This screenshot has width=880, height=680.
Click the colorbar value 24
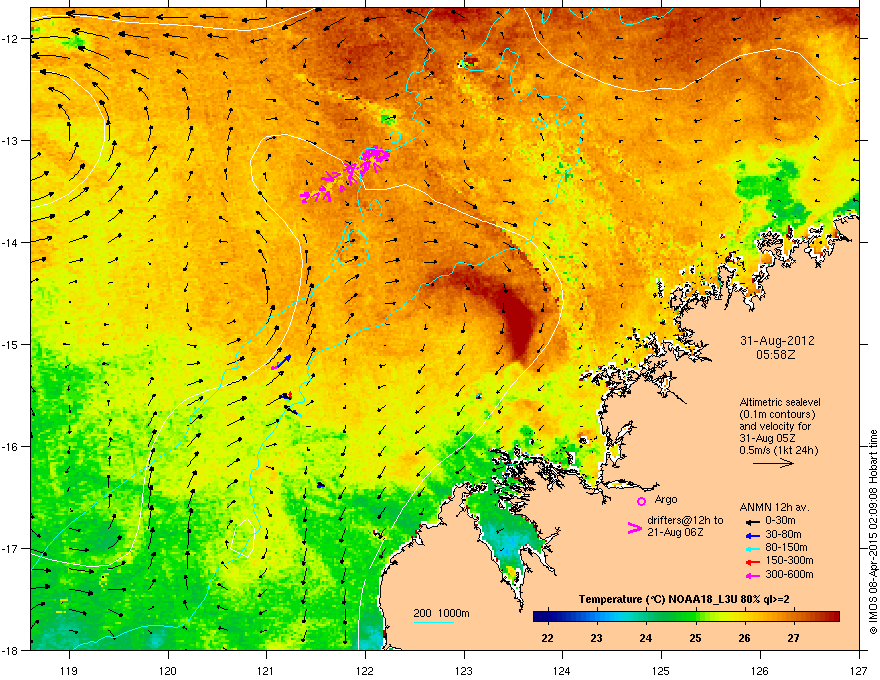(645, 638)
